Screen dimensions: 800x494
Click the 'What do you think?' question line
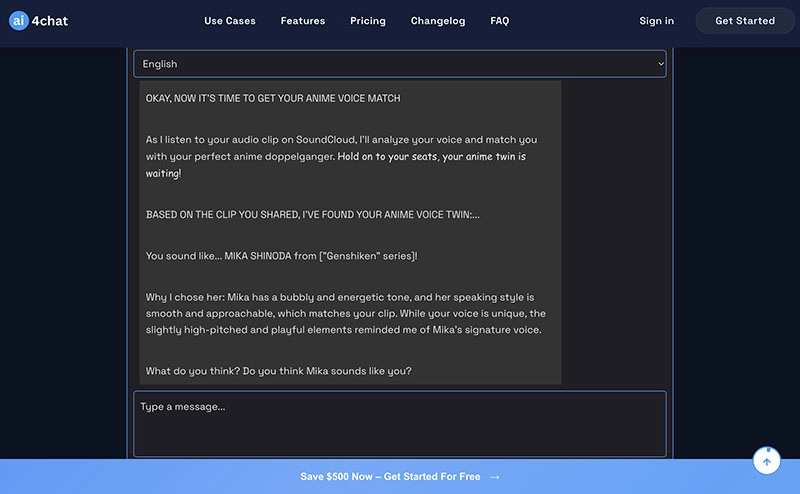click(x=279, y=371)
